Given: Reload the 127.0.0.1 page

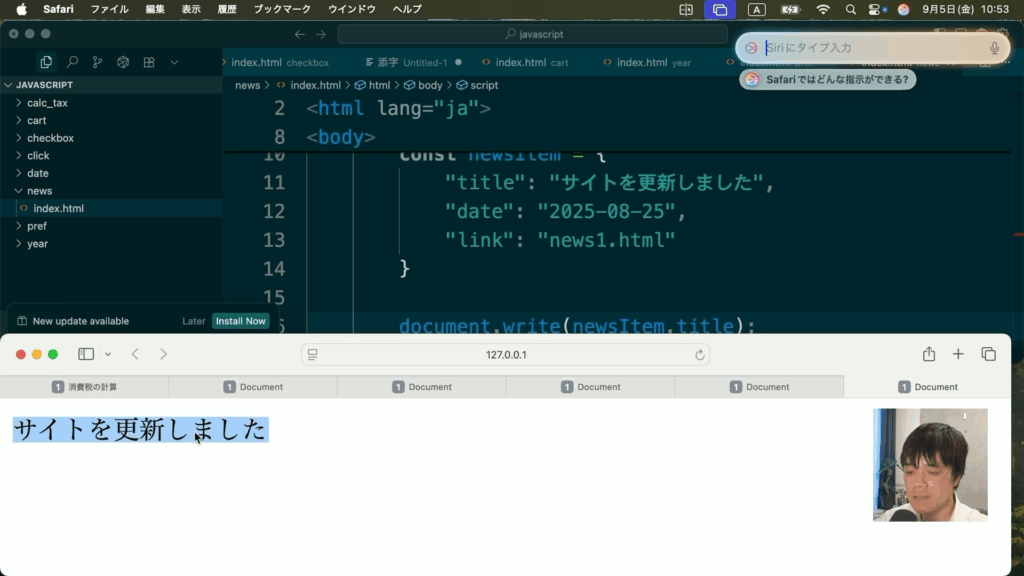Looking at the screenshot, I should pos(700,355).
